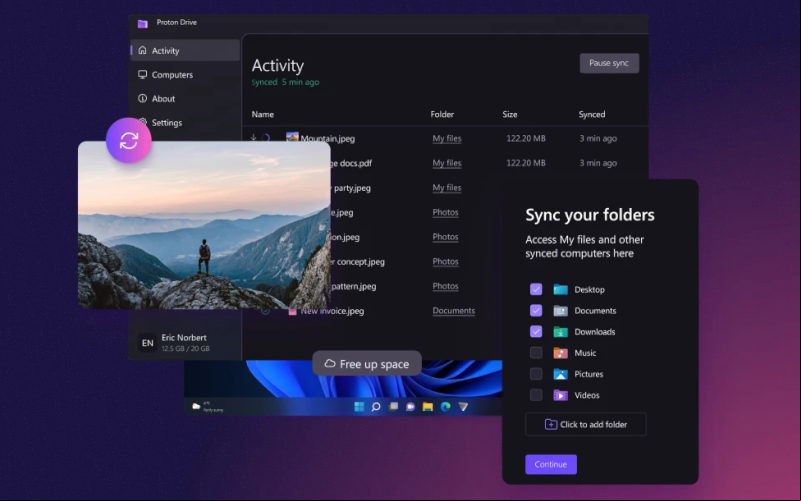Open My files link in party.jpeg row
The width and height of the screenshot is (801, 501).
[447, 187]
